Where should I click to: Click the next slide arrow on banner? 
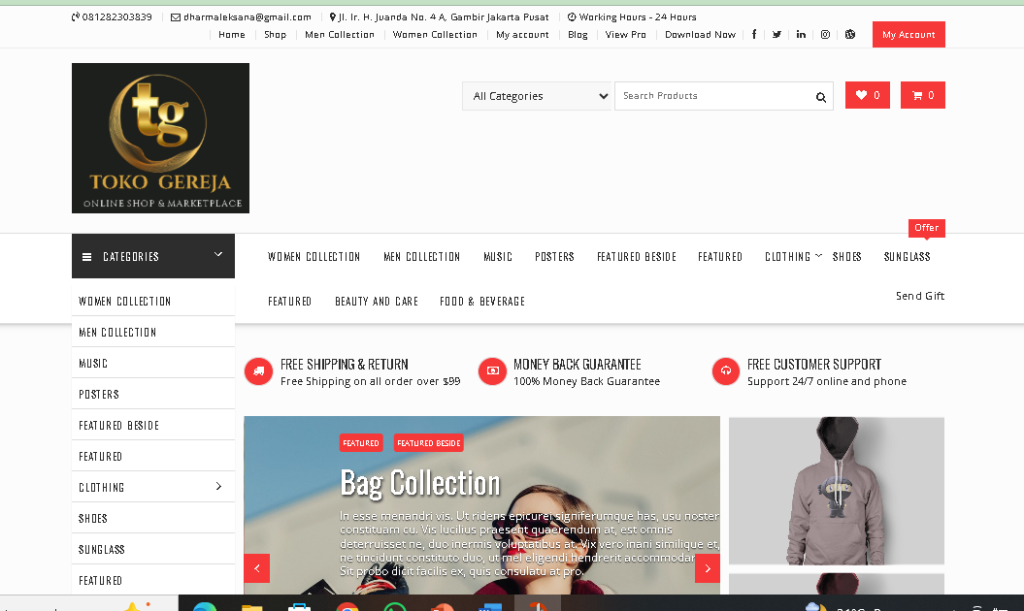point(707,568)
